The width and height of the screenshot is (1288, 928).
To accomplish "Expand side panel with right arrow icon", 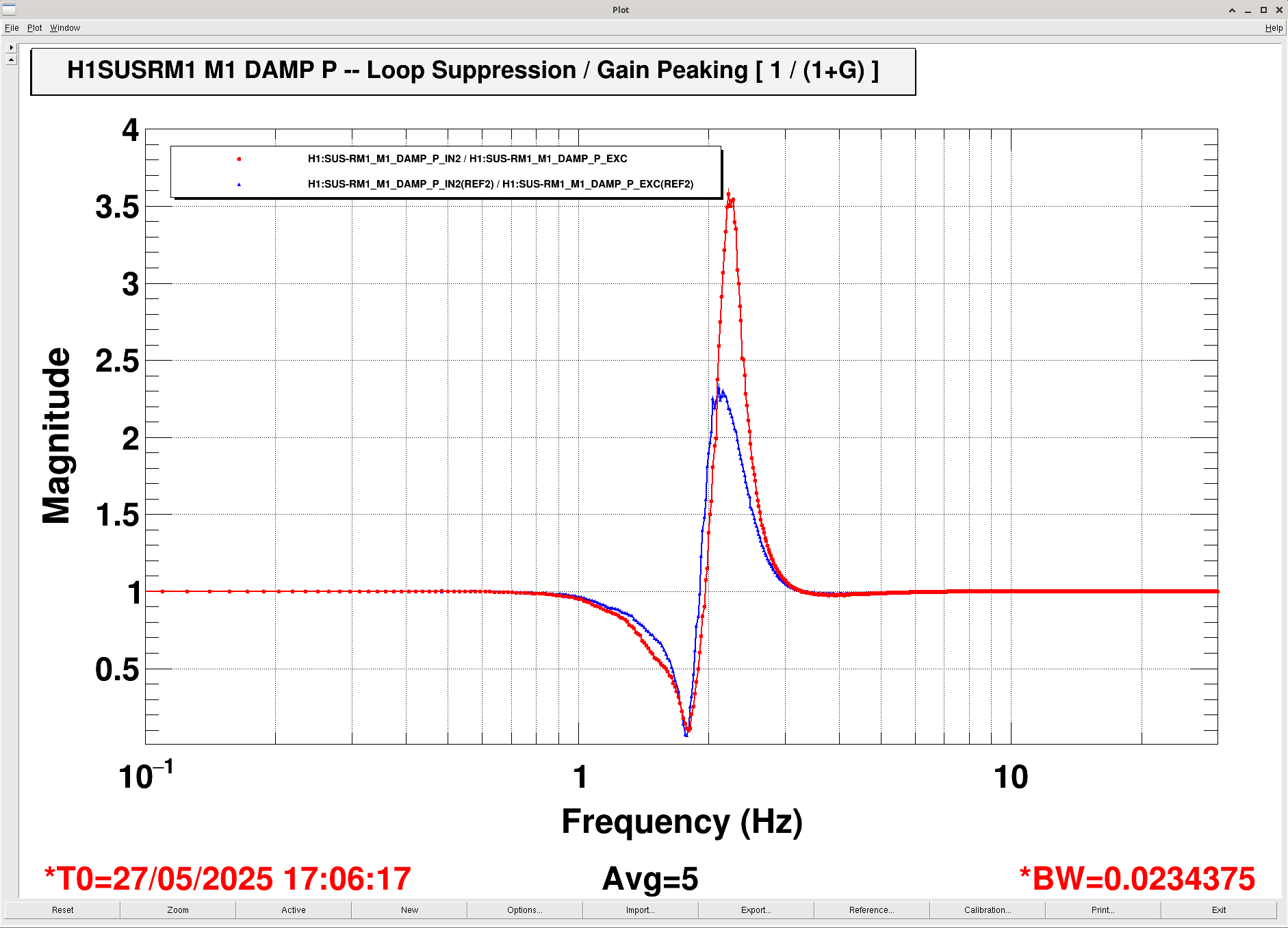I will [x=11, y=48].
